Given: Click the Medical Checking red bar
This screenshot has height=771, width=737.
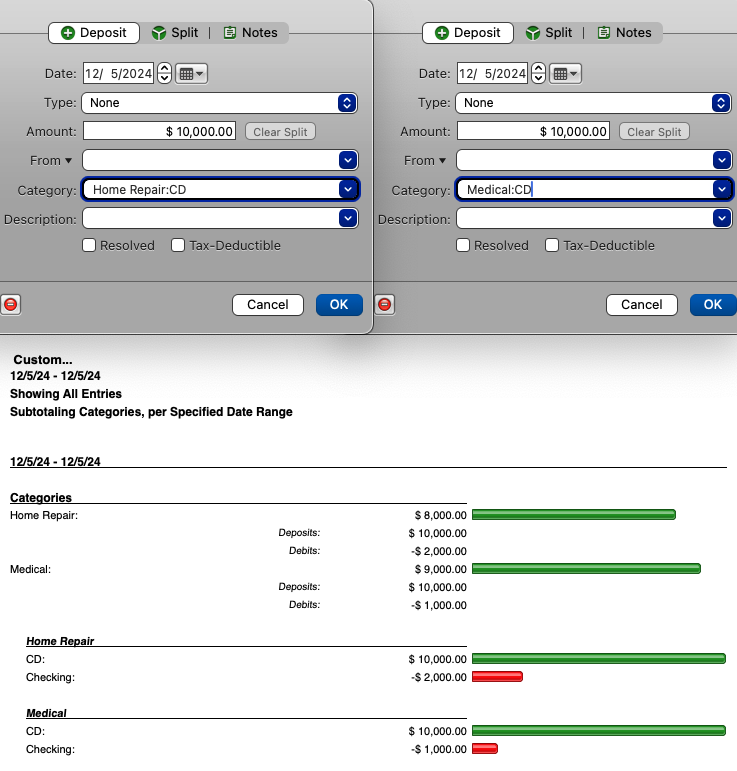Looking at the screenshot, I should pyautogui.click(x=485, y=749).
